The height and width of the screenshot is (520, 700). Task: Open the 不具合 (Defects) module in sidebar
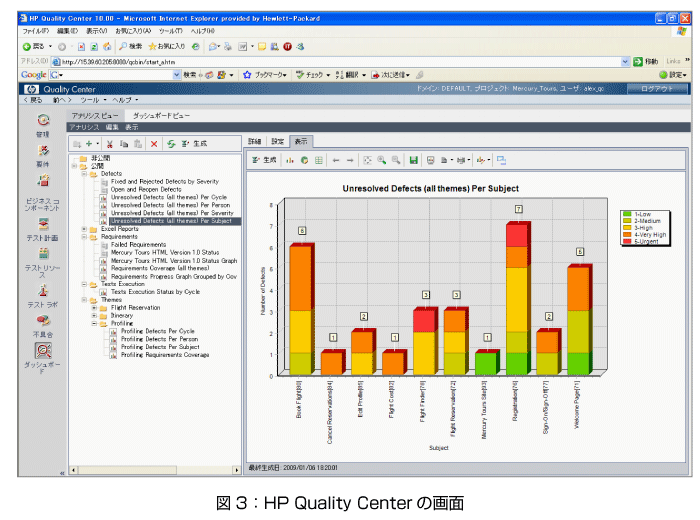(42, 322)
